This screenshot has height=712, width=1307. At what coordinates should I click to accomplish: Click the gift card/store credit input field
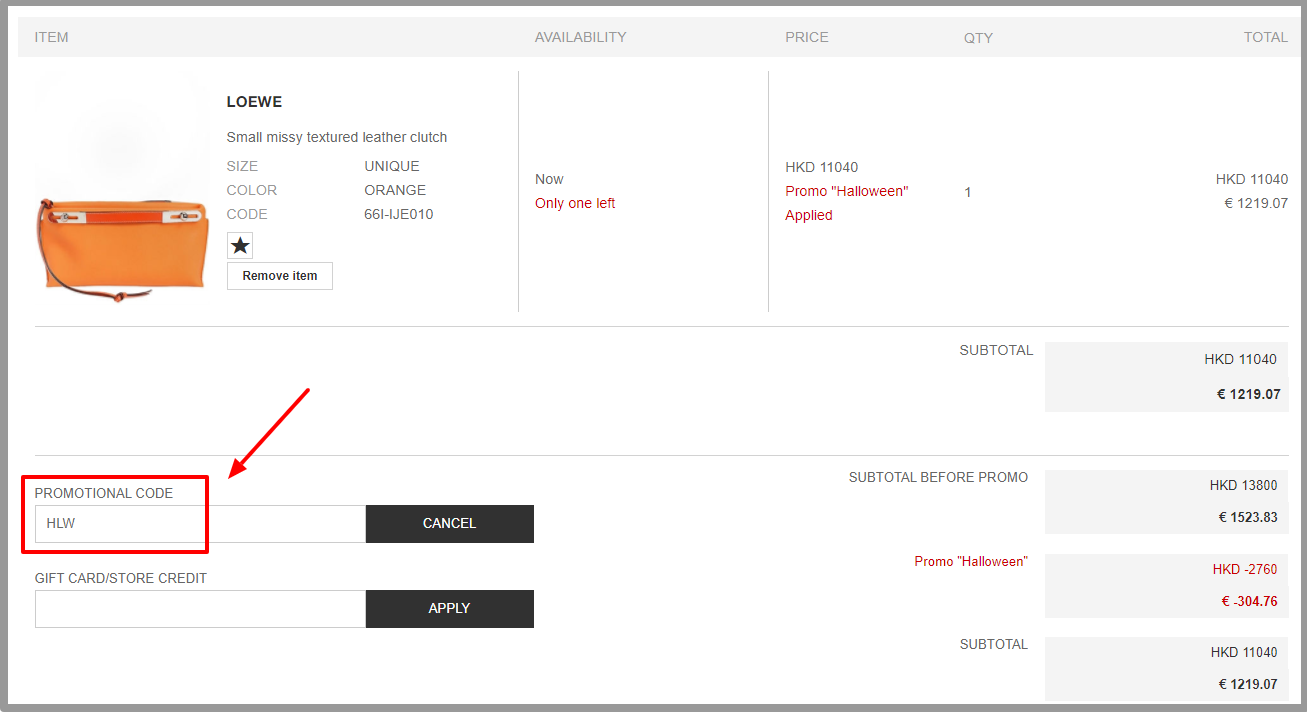point(200,609)
